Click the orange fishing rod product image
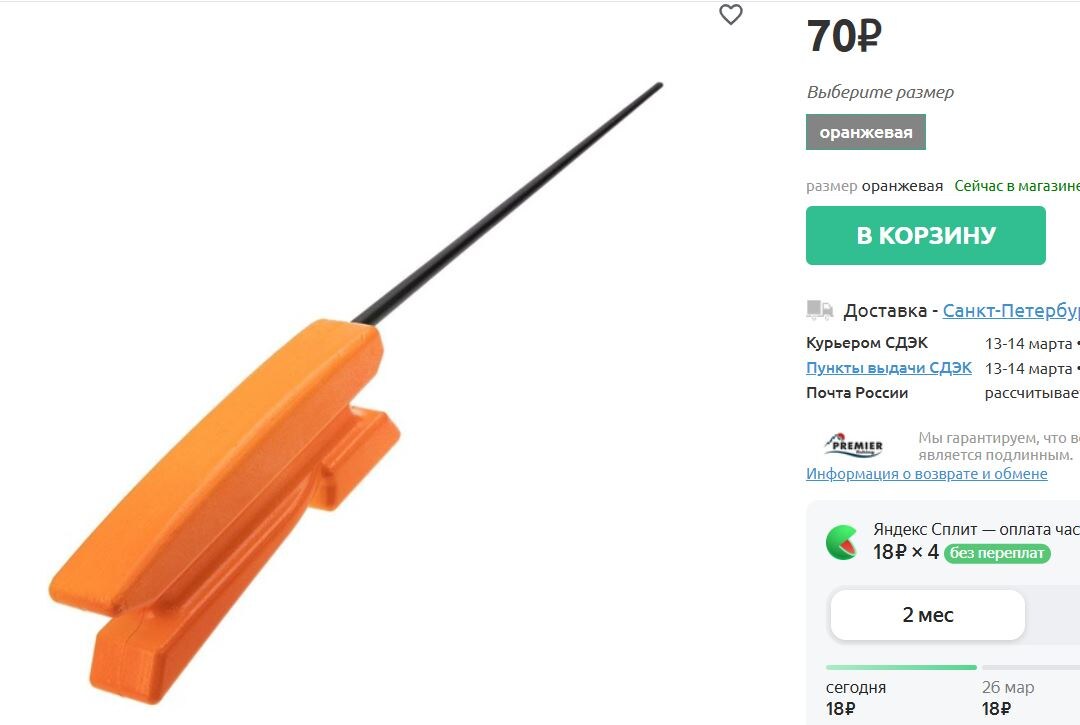This screenshot has height=725, width=1080. [356, 393]
